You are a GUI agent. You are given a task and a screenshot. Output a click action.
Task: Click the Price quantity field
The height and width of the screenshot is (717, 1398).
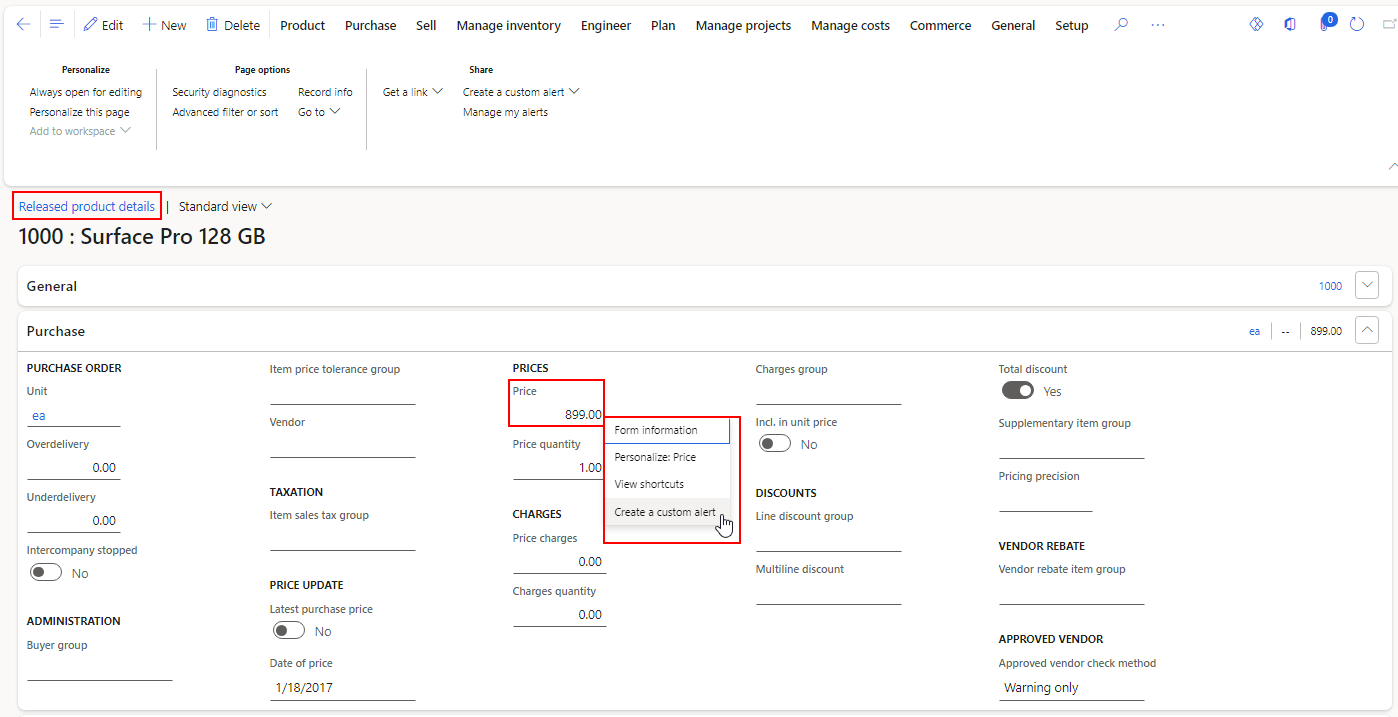click(559, 467)
